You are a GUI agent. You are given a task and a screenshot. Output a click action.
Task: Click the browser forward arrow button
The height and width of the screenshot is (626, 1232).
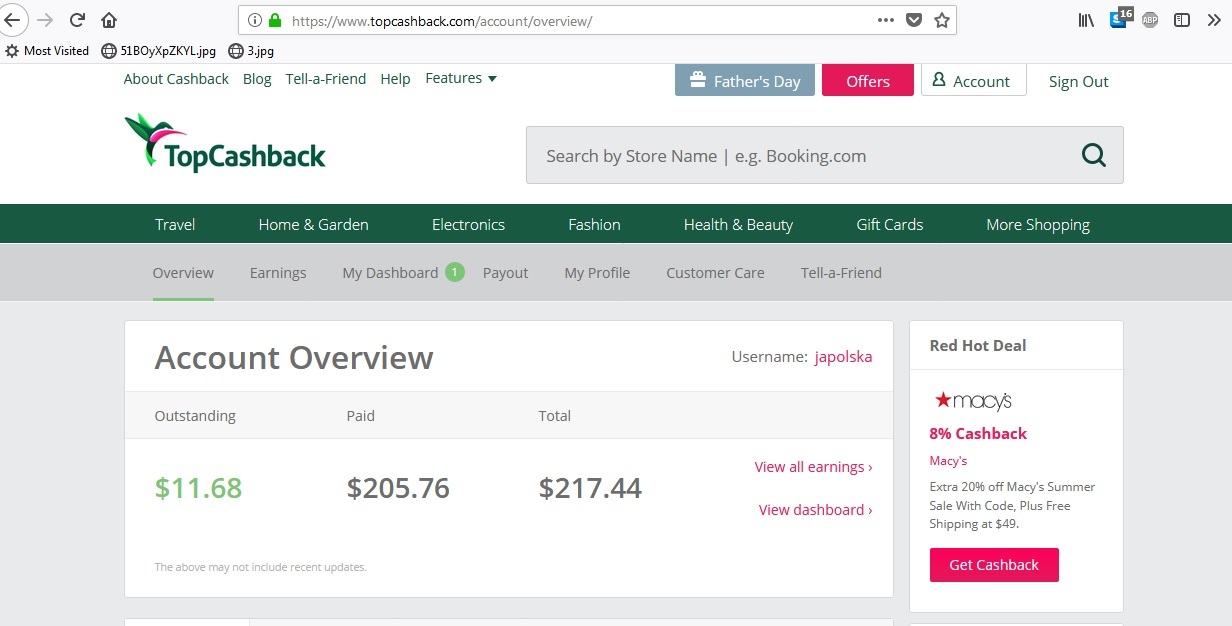(45, 20)
